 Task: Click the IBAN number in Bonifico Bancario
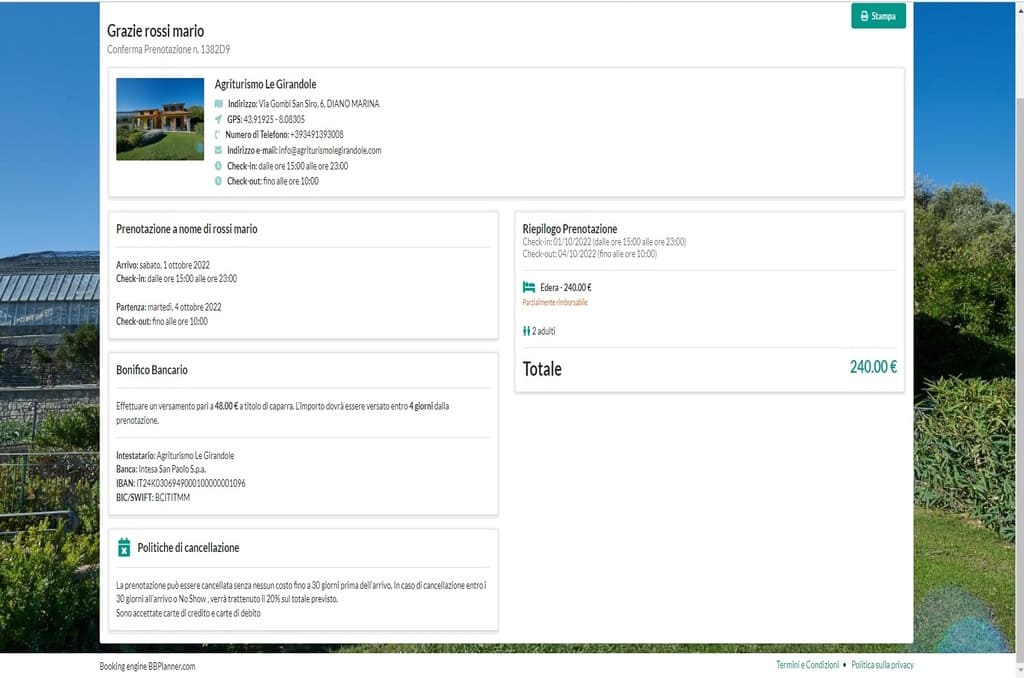click(x=191, y=483)
